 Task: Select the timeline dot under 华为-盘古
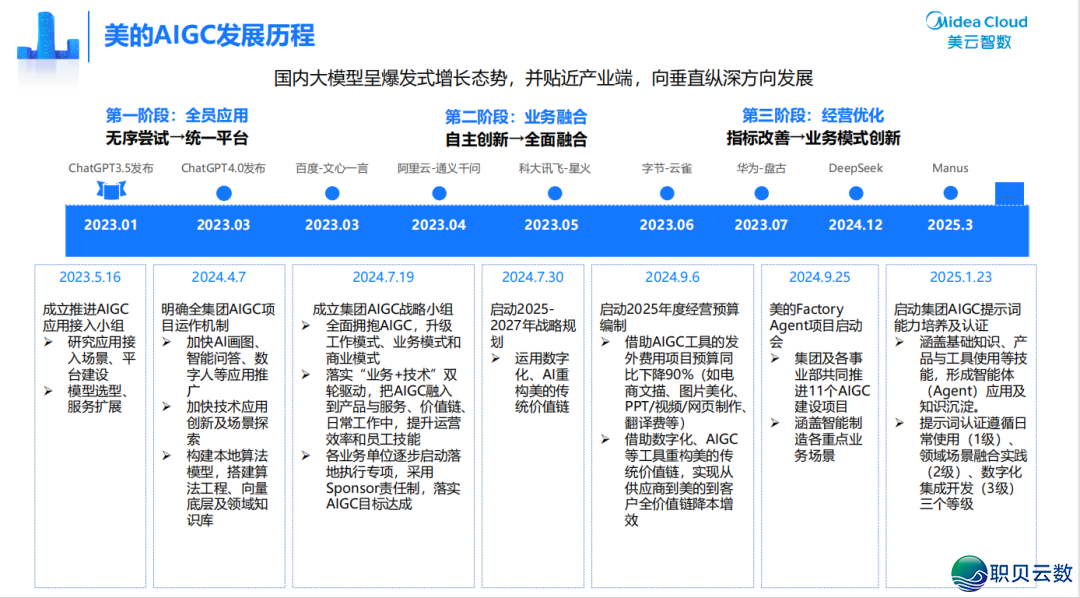761,194
